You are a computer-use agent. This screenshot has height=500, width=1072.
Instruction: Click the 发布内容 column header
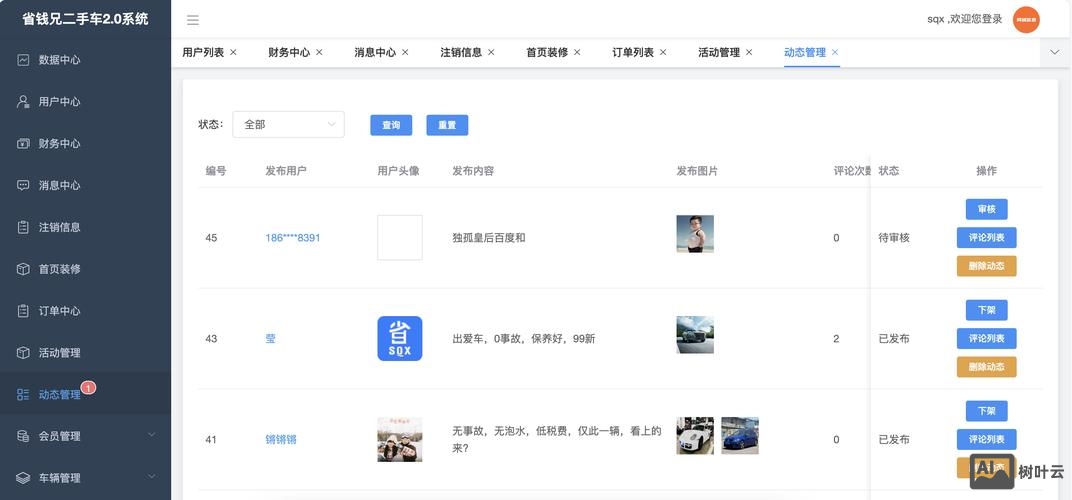[x=473, y=171]
